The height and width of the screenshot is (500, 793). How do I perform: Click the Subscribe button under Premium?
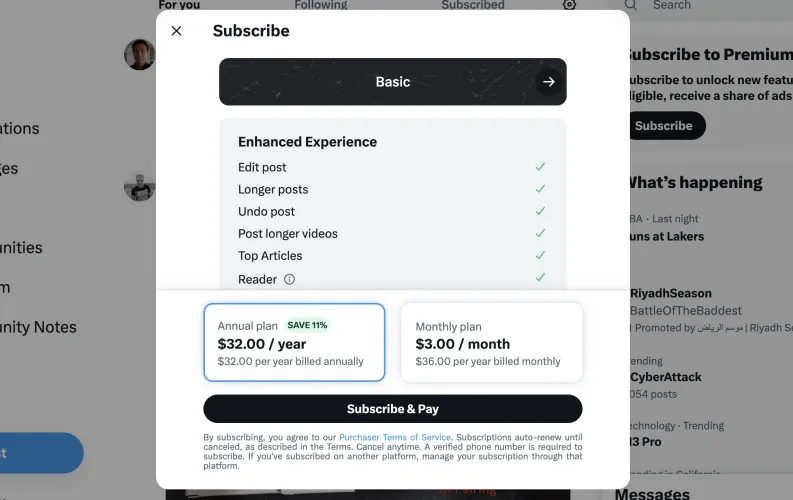point(664,126)
